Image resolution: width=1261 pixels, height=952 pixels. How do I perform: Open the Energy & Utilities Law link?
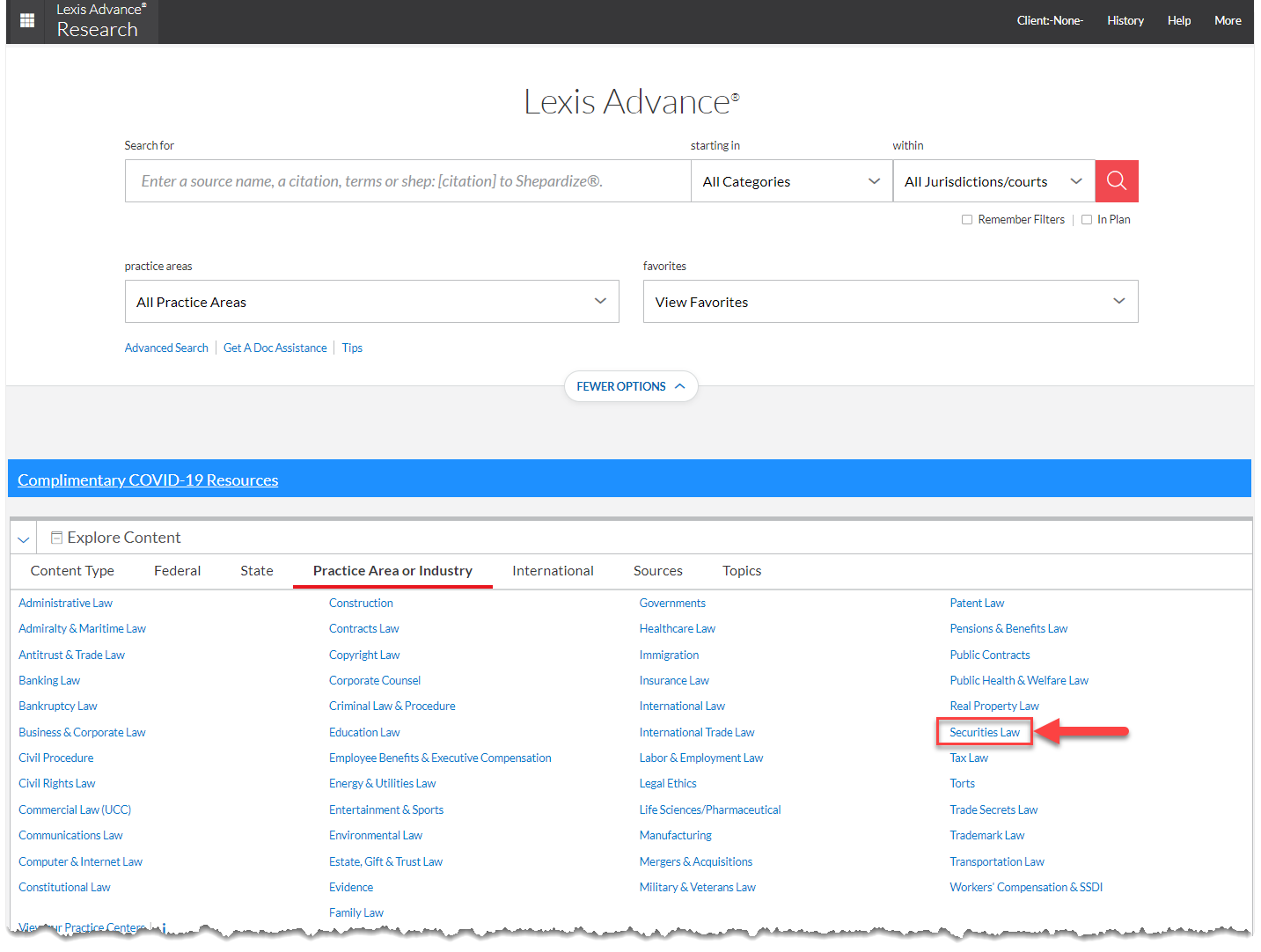[x=383, y=783]
